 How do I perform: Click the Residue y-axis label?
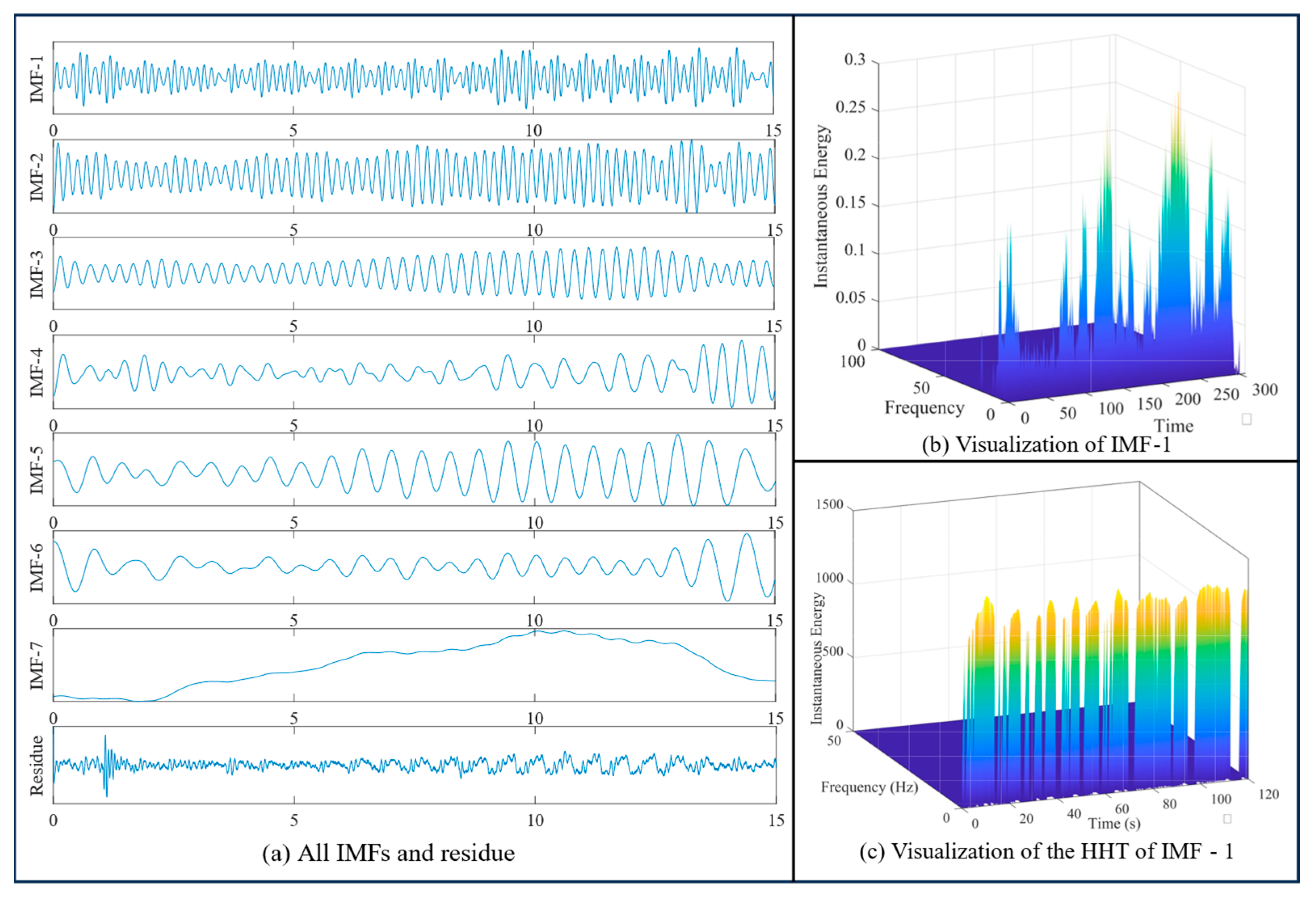click(x=36, y=765)
